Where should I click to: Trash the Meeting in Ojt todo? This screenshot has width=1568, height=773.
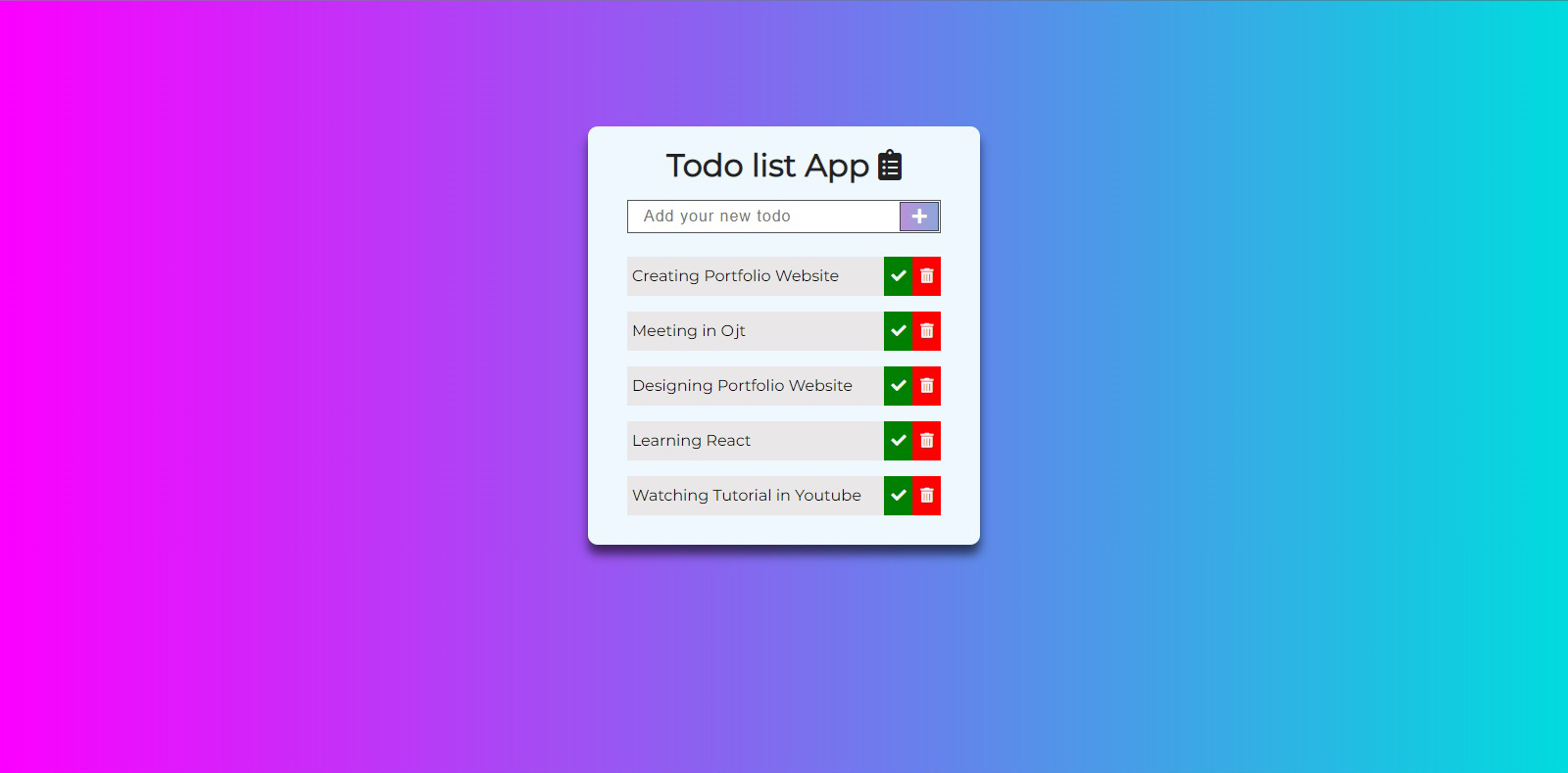[926, 331]
